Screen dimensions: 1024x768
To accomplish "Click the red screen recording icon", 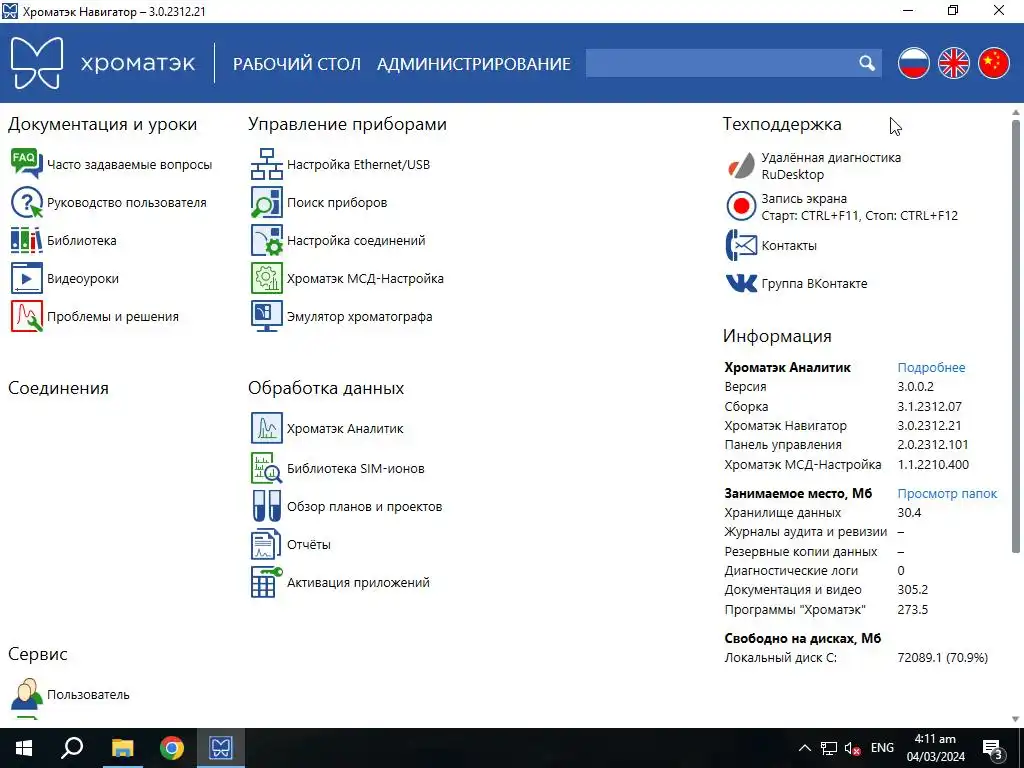I will click(x=741, y=206).
